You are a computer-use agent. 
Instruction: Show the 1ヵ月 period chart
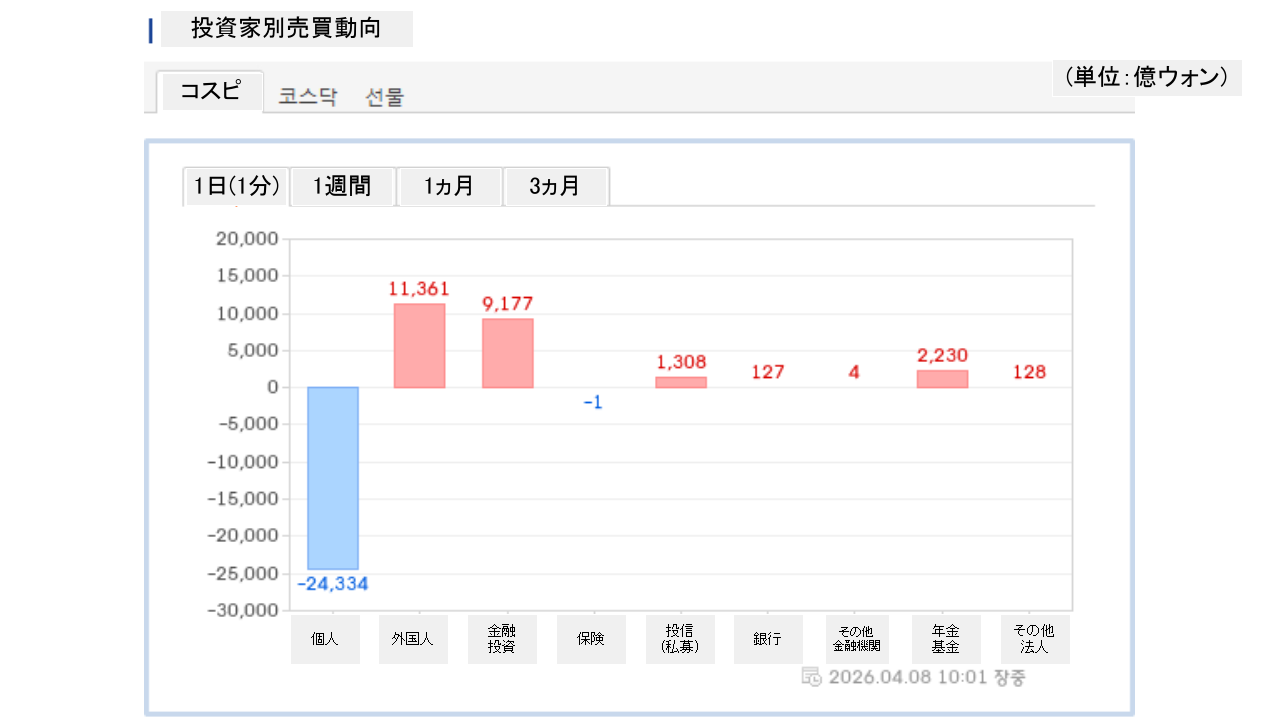tap(449, 187)
